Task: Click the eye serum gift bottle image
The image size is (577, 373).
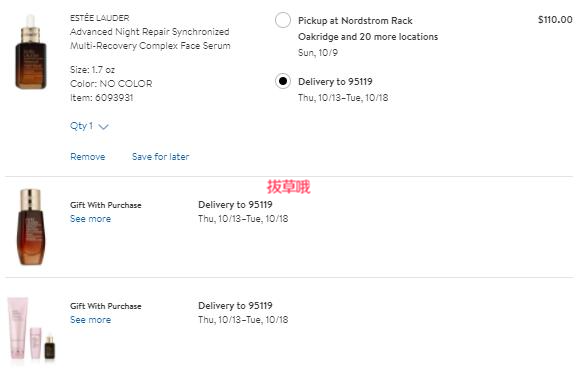Action: (x=31, y=227)
